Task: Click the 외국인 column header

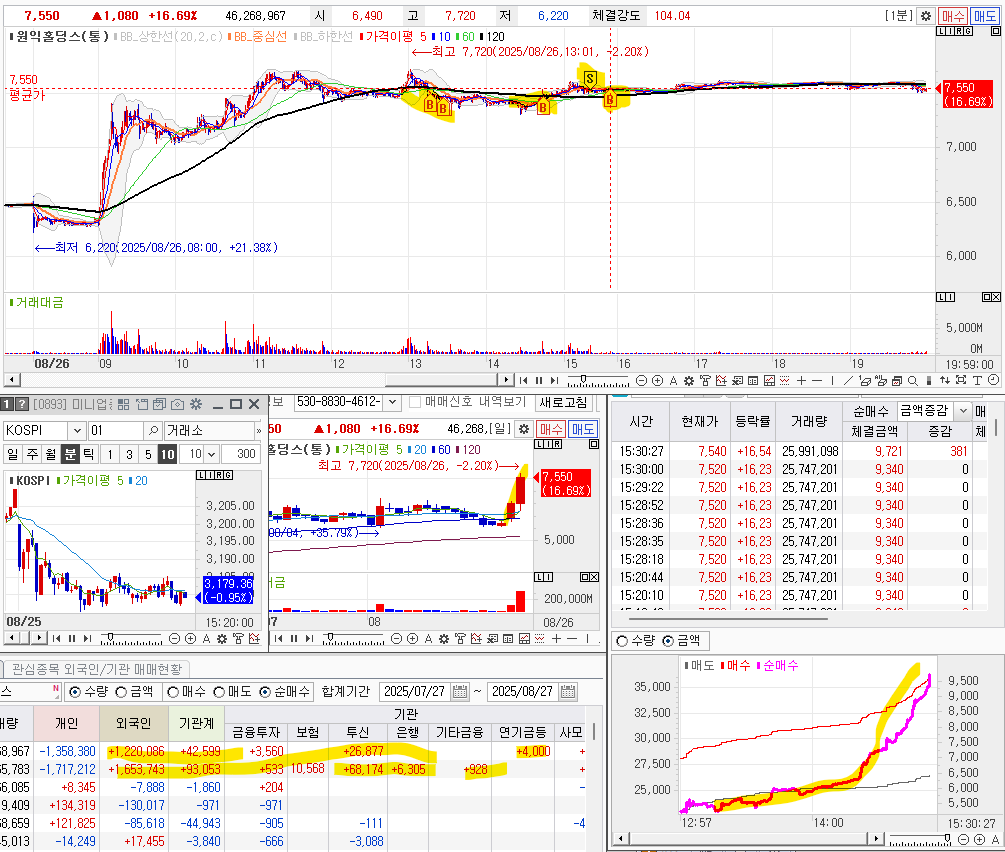Action: tap(133, 723)
